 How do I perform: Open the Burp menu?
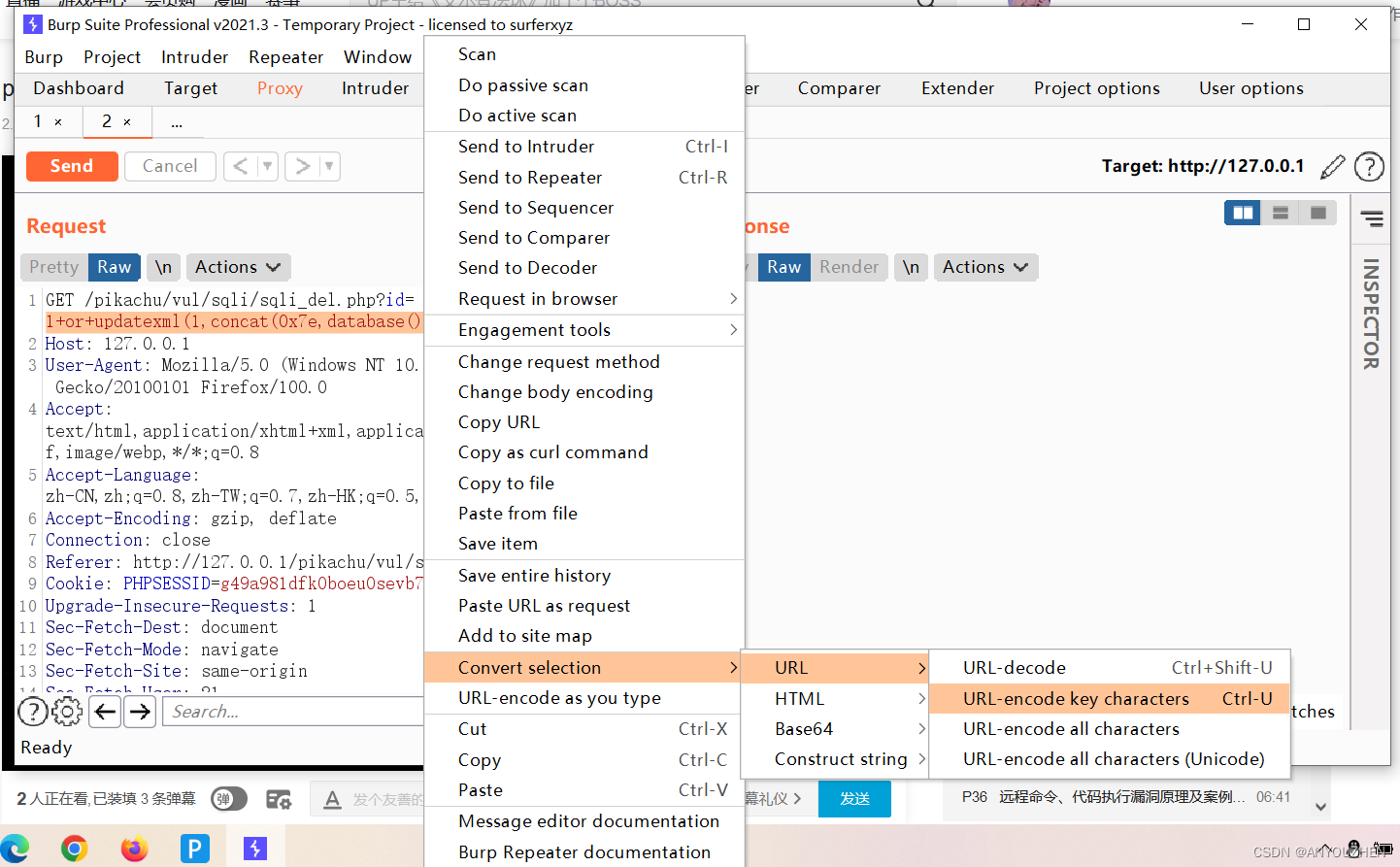[44, 57]
